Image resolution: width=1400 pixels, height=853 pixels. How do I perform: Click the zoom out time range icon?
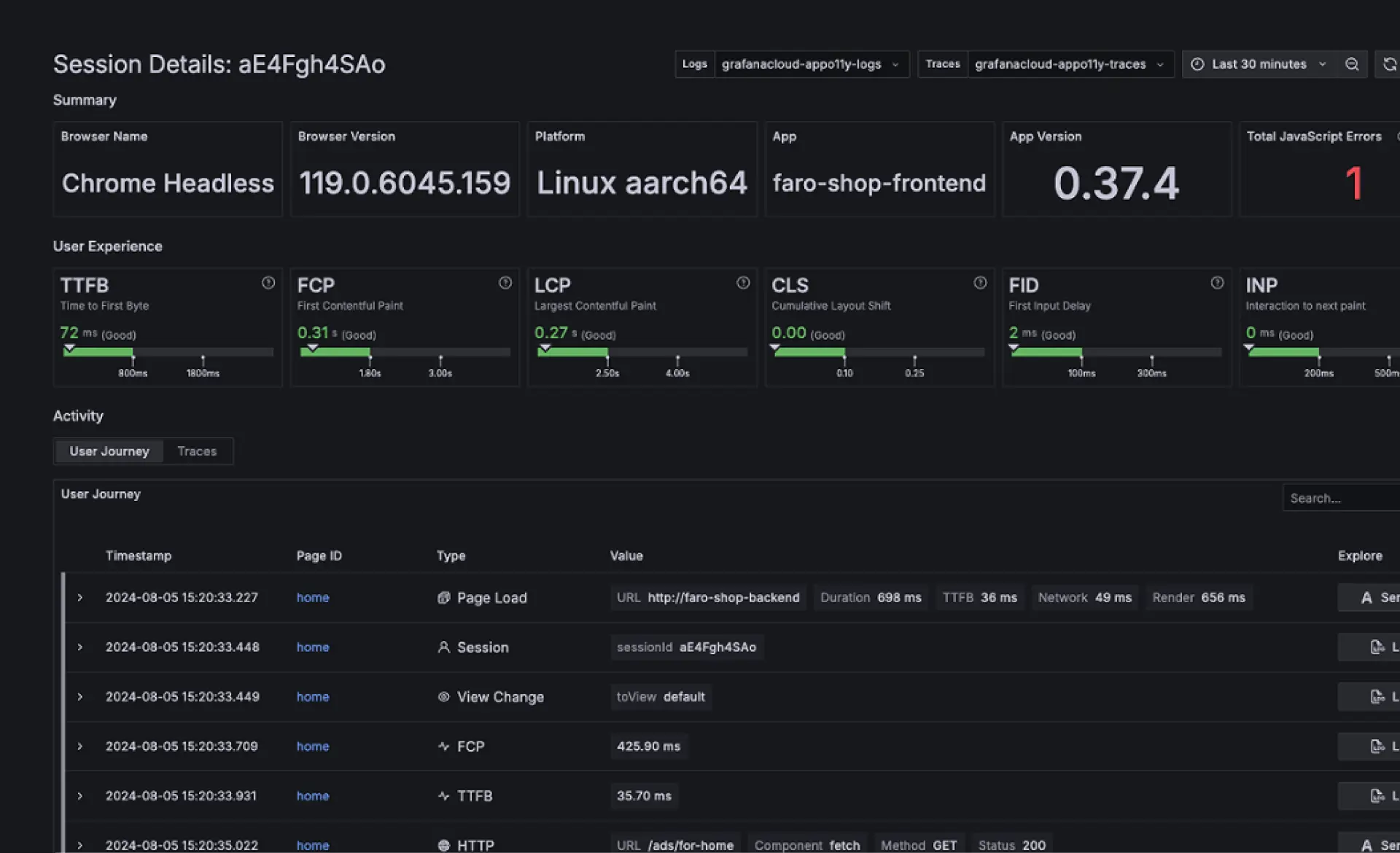1352,64
